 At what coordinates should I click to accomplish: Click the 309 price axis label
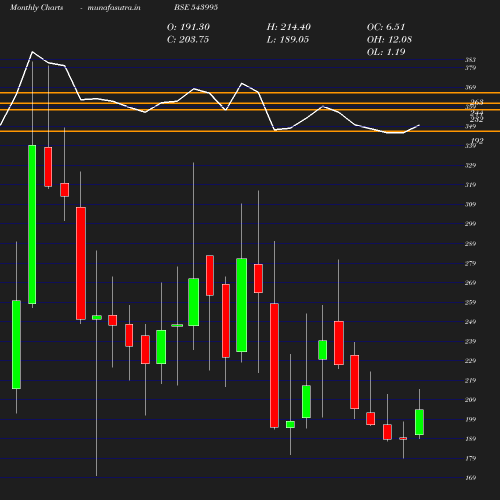(470, 204)
